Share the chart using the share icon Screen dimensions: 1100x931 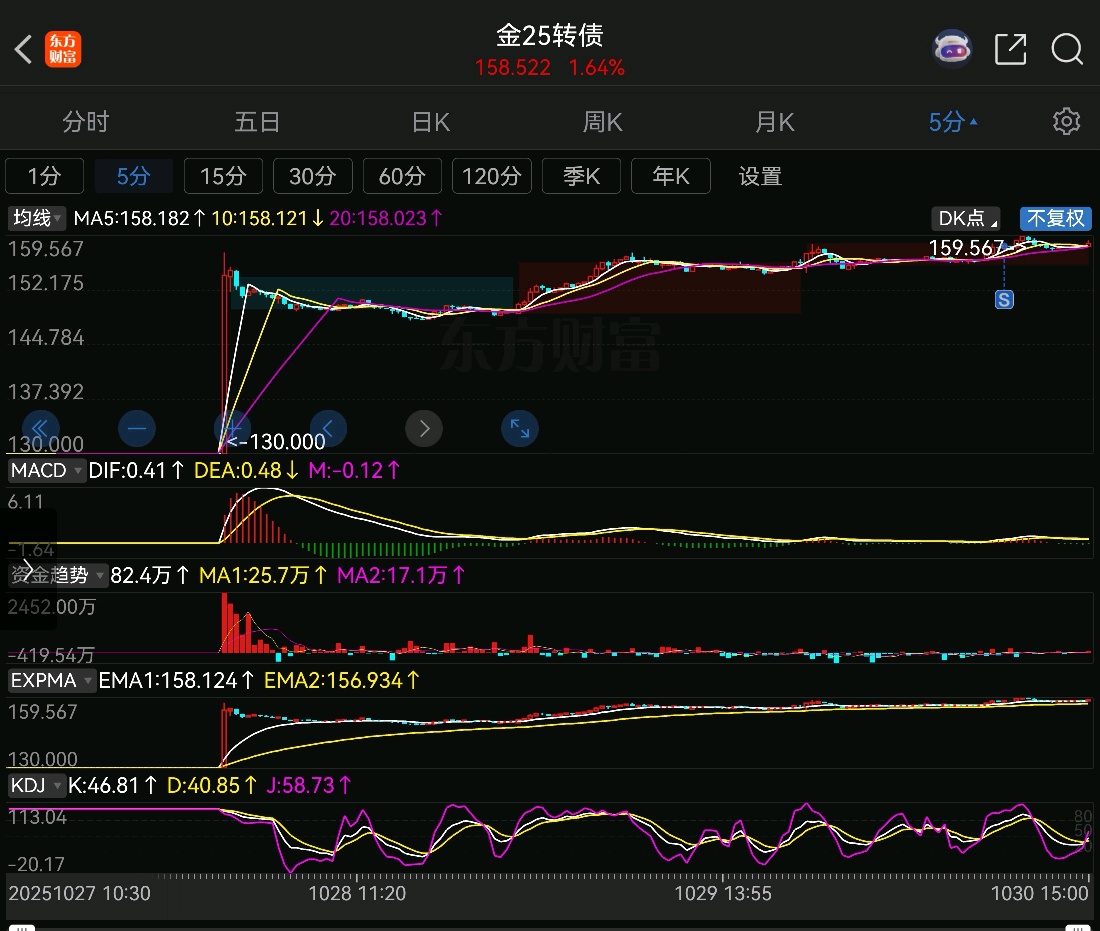click(1010, 49)
